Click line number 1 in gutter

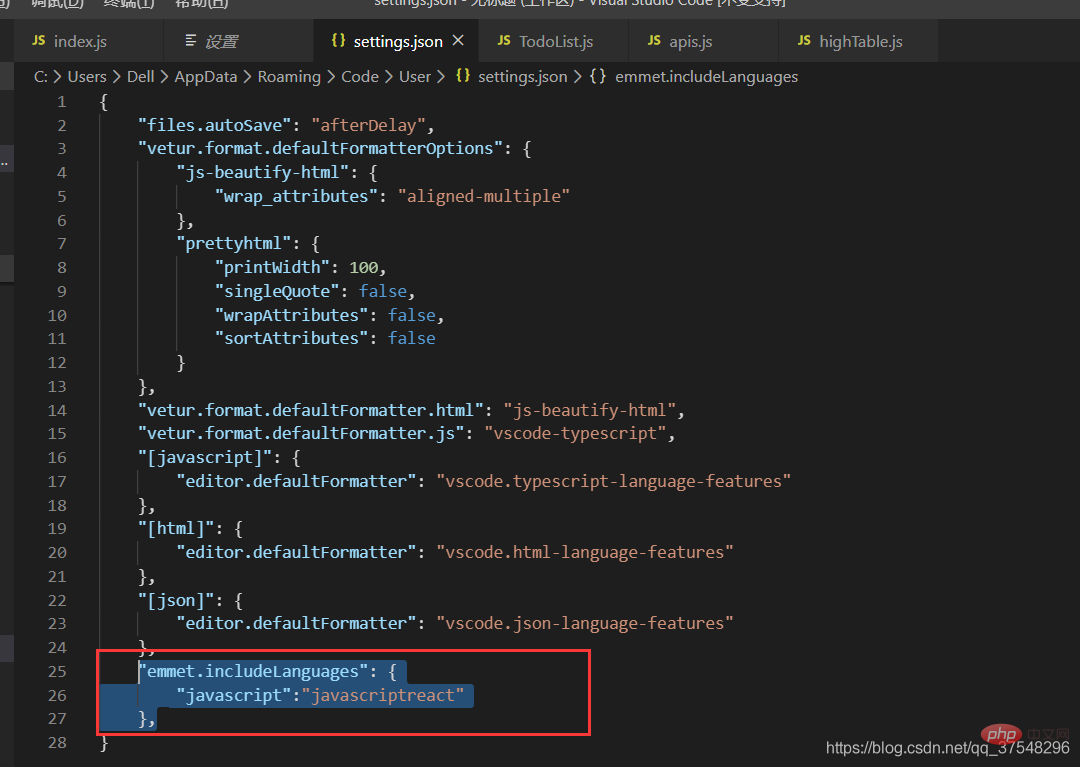(x=62, y=102)
